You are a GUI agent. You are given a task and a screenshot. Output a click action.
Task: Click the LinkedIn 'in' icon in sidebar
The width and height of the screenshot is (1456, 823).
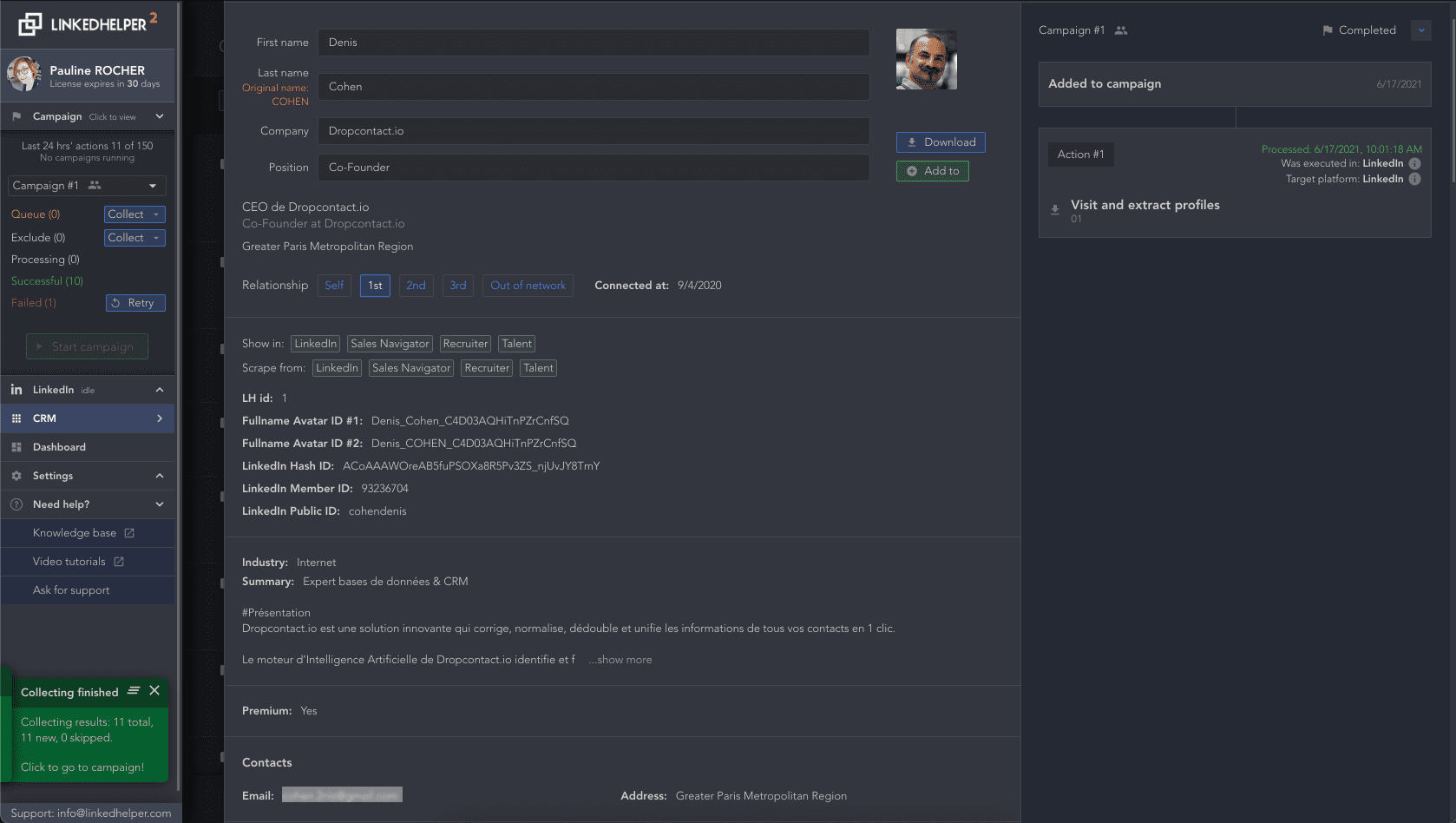click(16, 390)
